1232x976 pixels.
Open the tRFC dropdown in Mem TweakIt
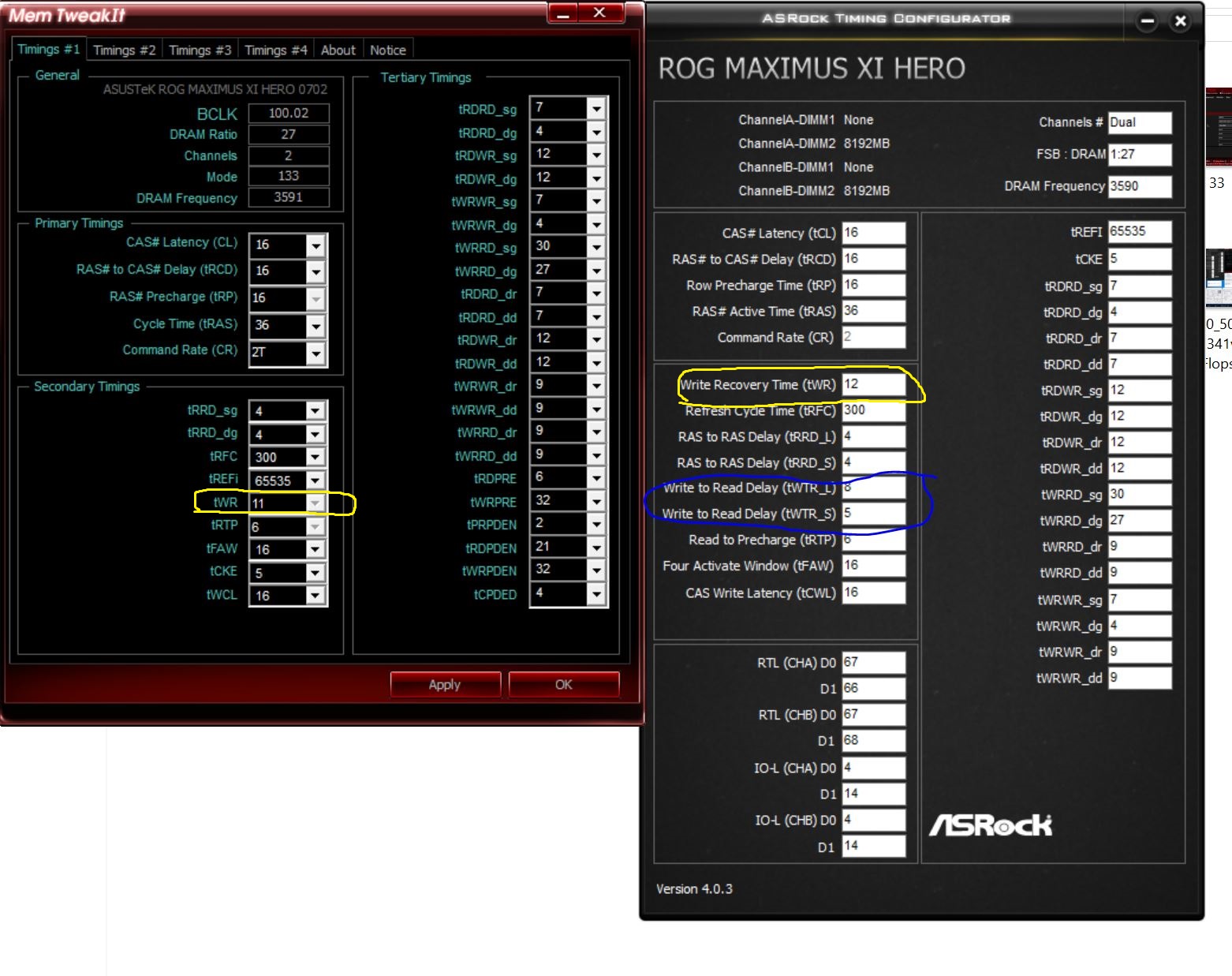pos(315,457)
